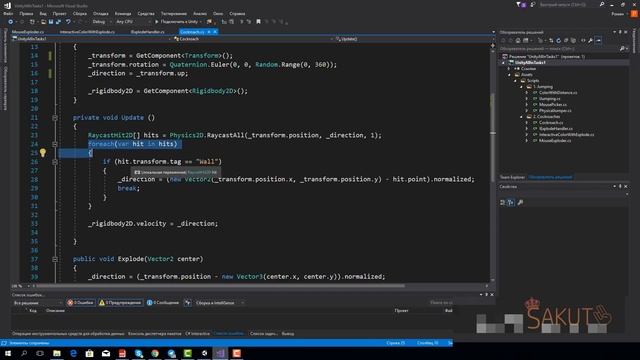Open the Windows Start menu
The image size is (640, 360).
click(8, 353)
